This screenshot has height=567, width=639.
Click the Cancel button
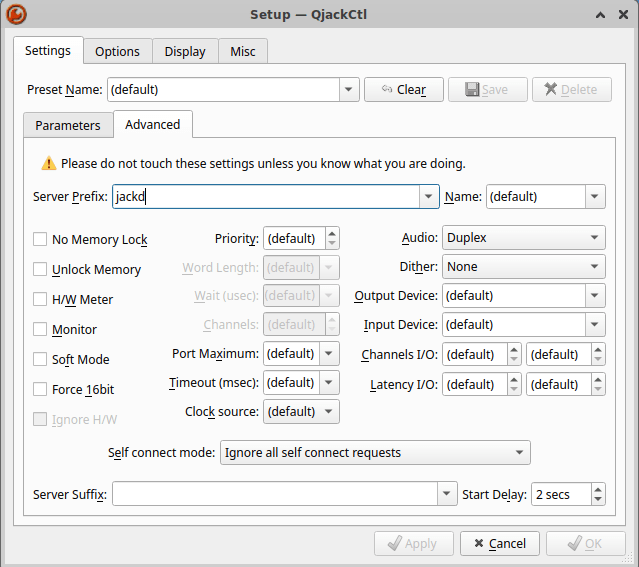point(500,543)
